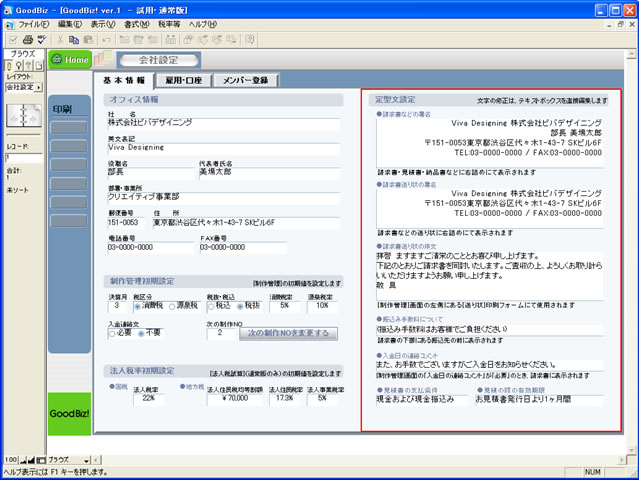
Task: Switch to Browse mode pencil icon
Action: point(8,66)
